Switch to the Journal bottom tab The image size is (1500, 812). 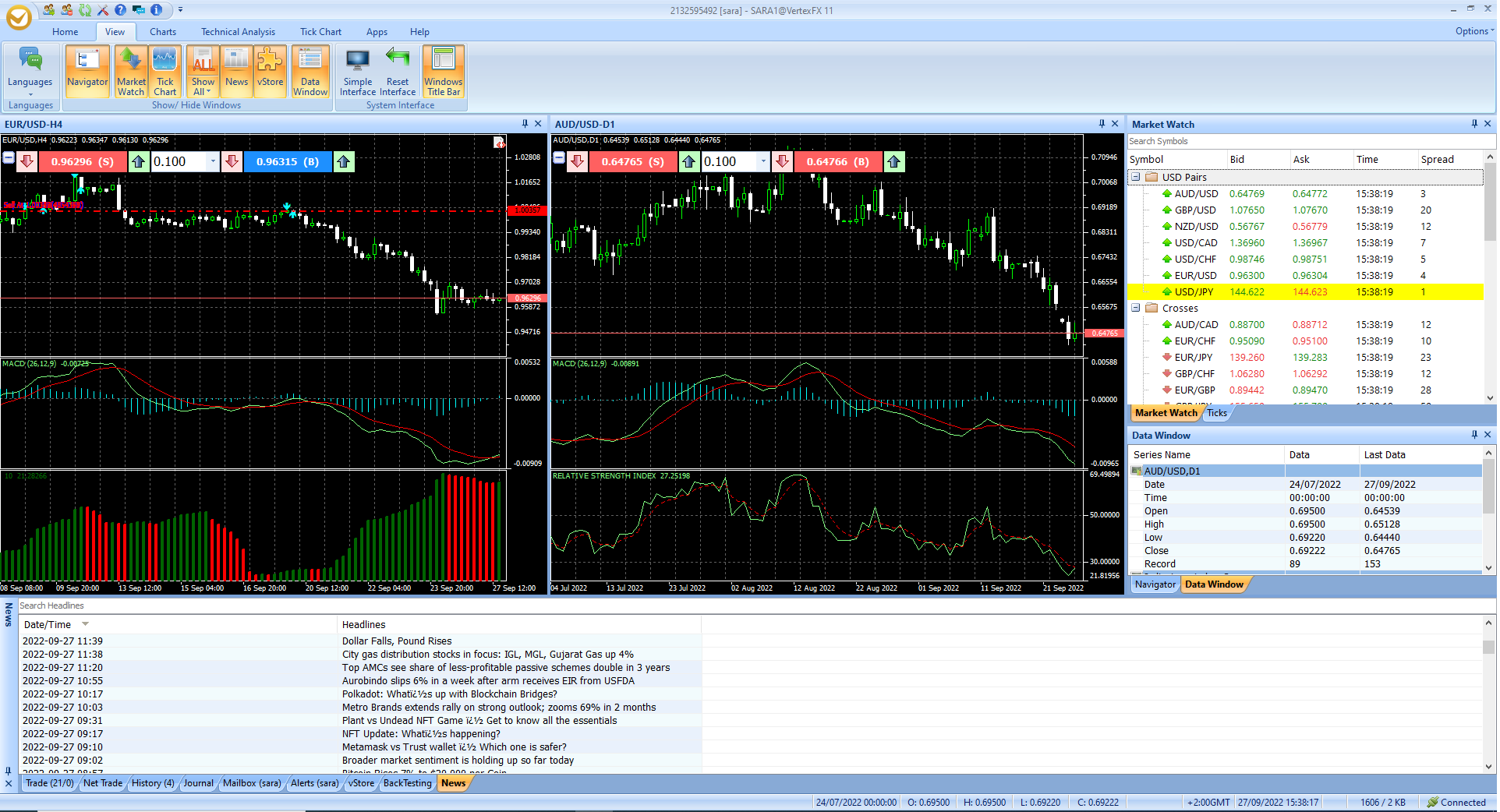(x=198, y=783)
